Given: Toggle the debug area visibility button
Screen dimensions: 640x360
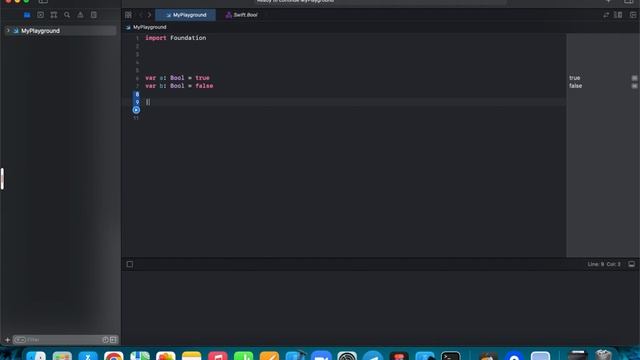Looking at the screenshot, I should point(631,264).
